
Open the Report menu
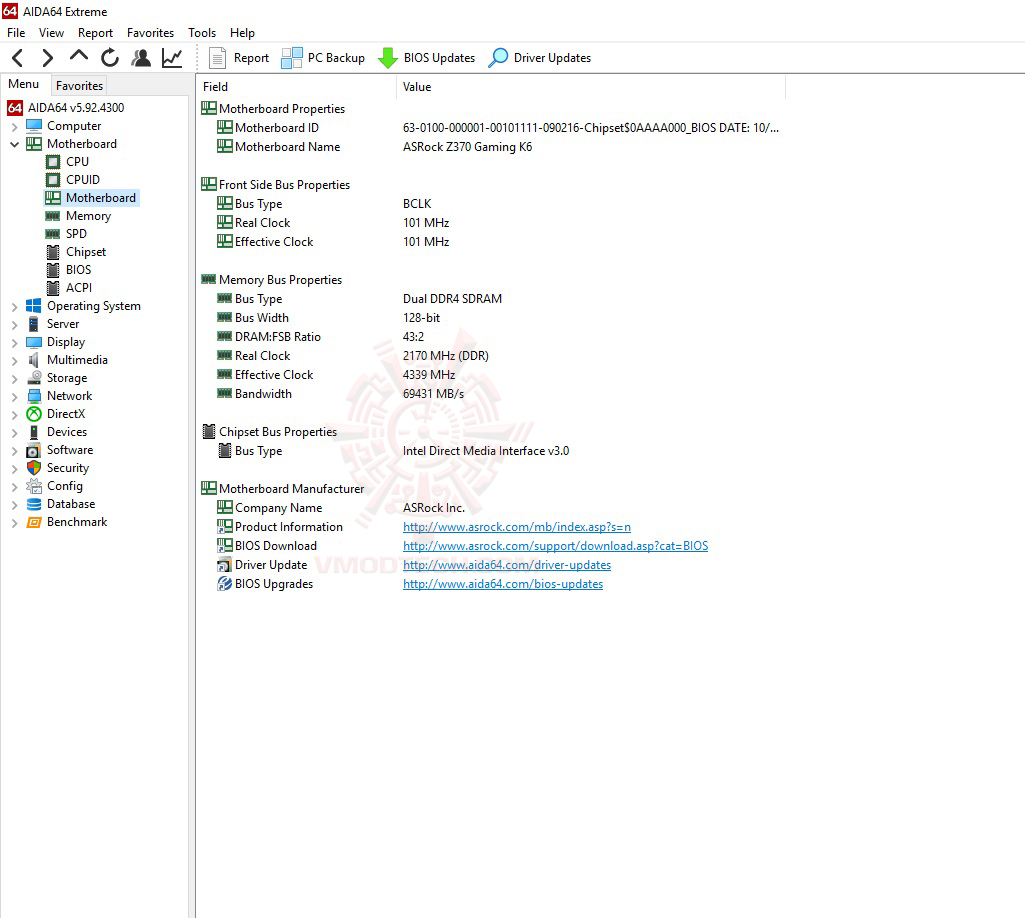pyautogui.click(x=95, y=33)
